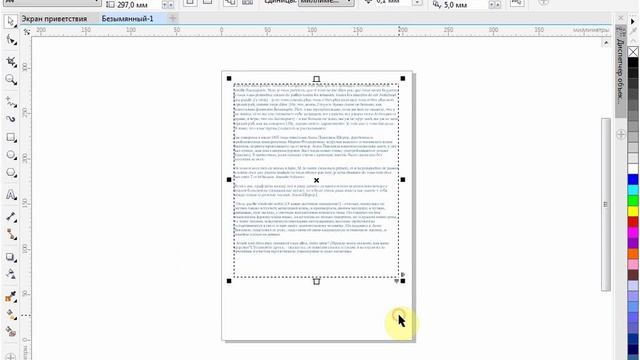Activate the Zoom magnifier tool
This screenshot has height=360, width=640.
point(11,80)
